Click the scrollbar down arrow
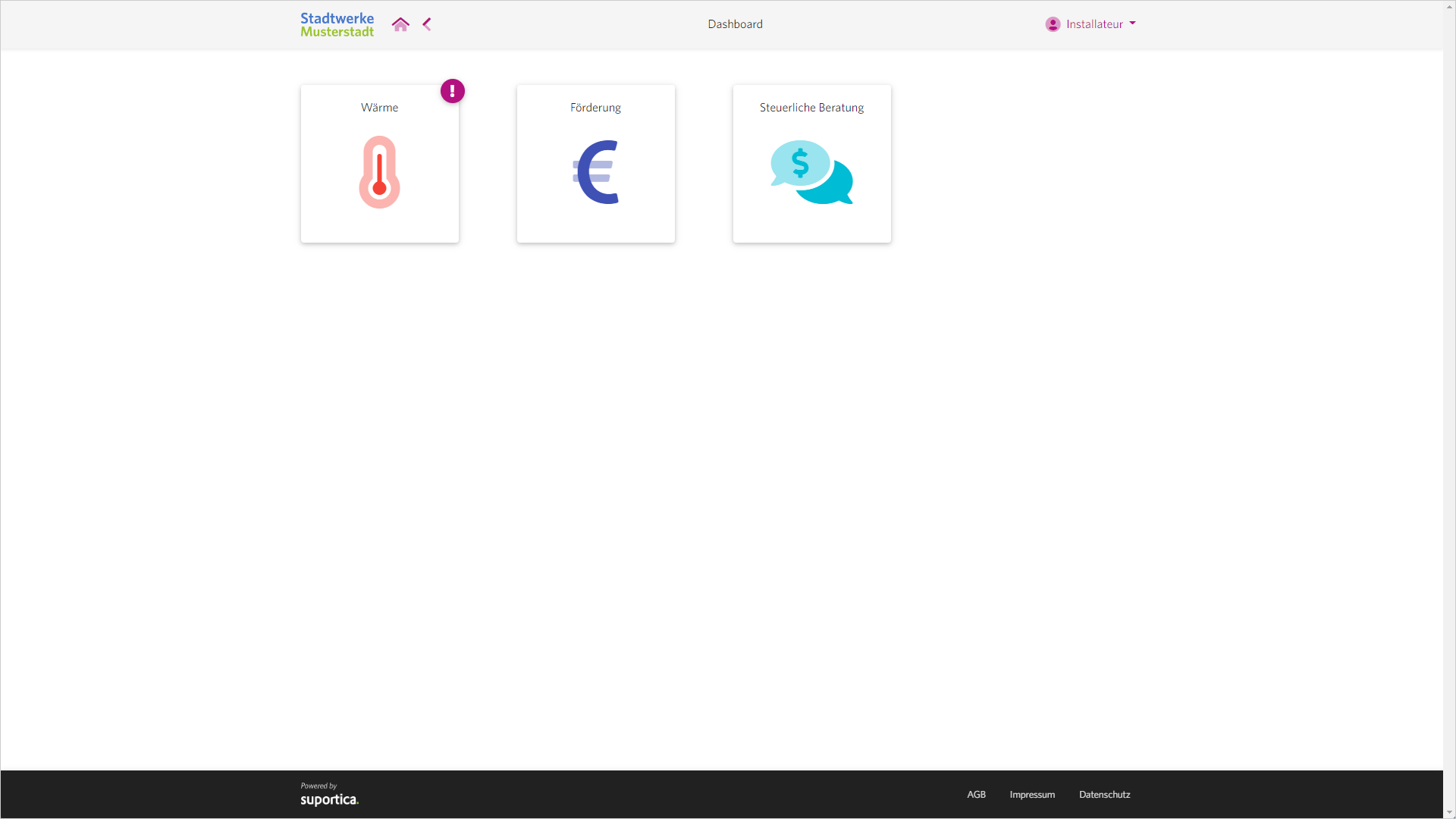Image resolution: width=1456 pixels, height=819 pixels. coord(1449,812)
